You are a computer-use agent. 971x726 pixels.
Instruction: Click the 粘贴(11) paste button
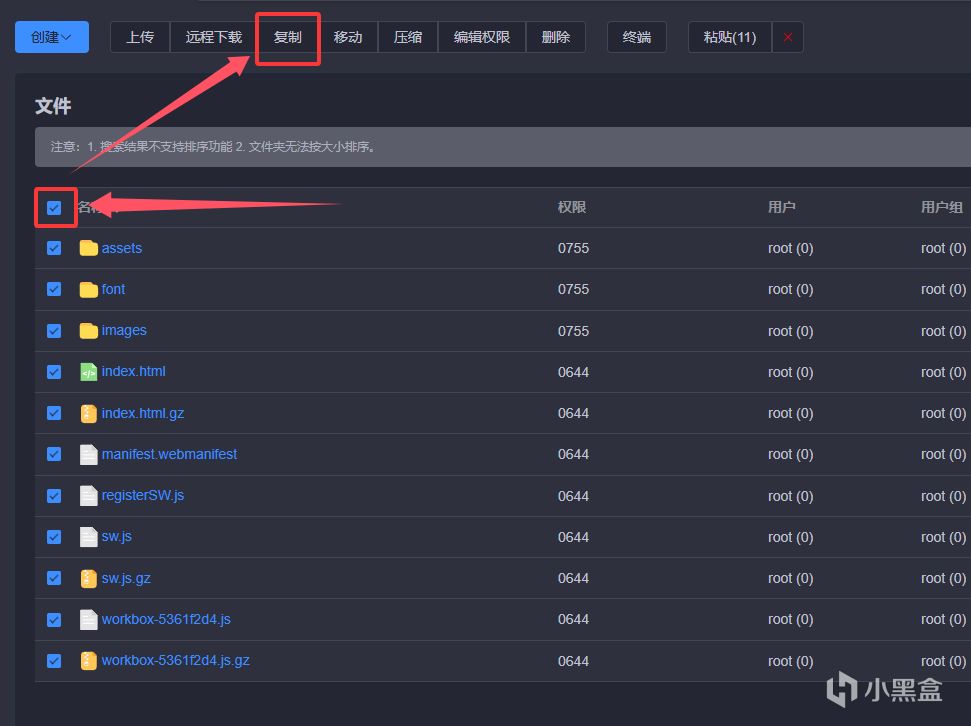tap(730, 37)
